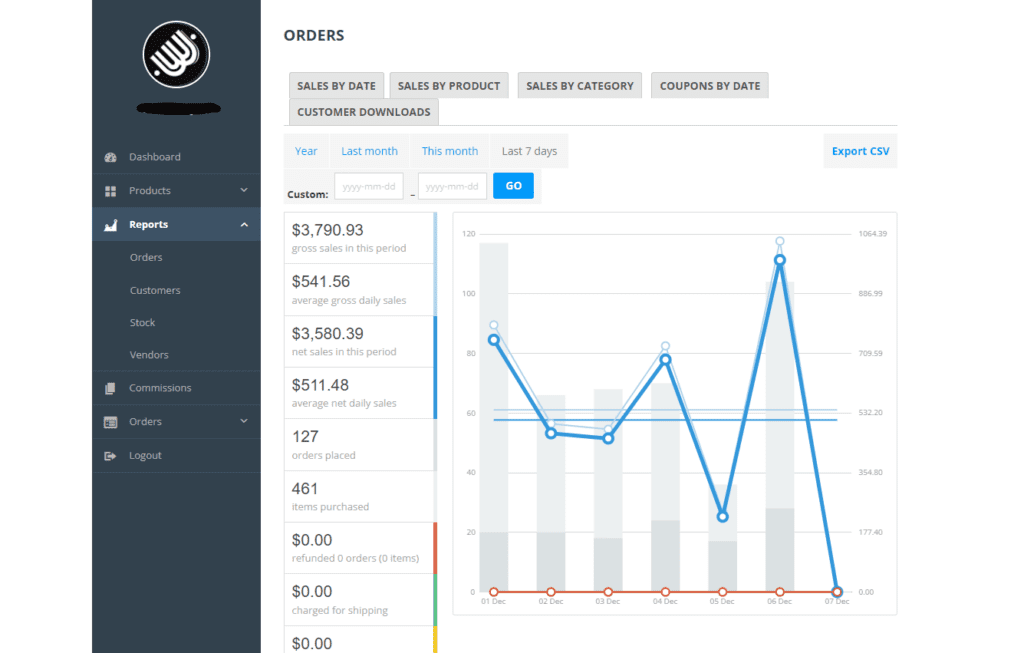
Task: Click the Dashboard gauge icon
Action: (x=110, y=157)
